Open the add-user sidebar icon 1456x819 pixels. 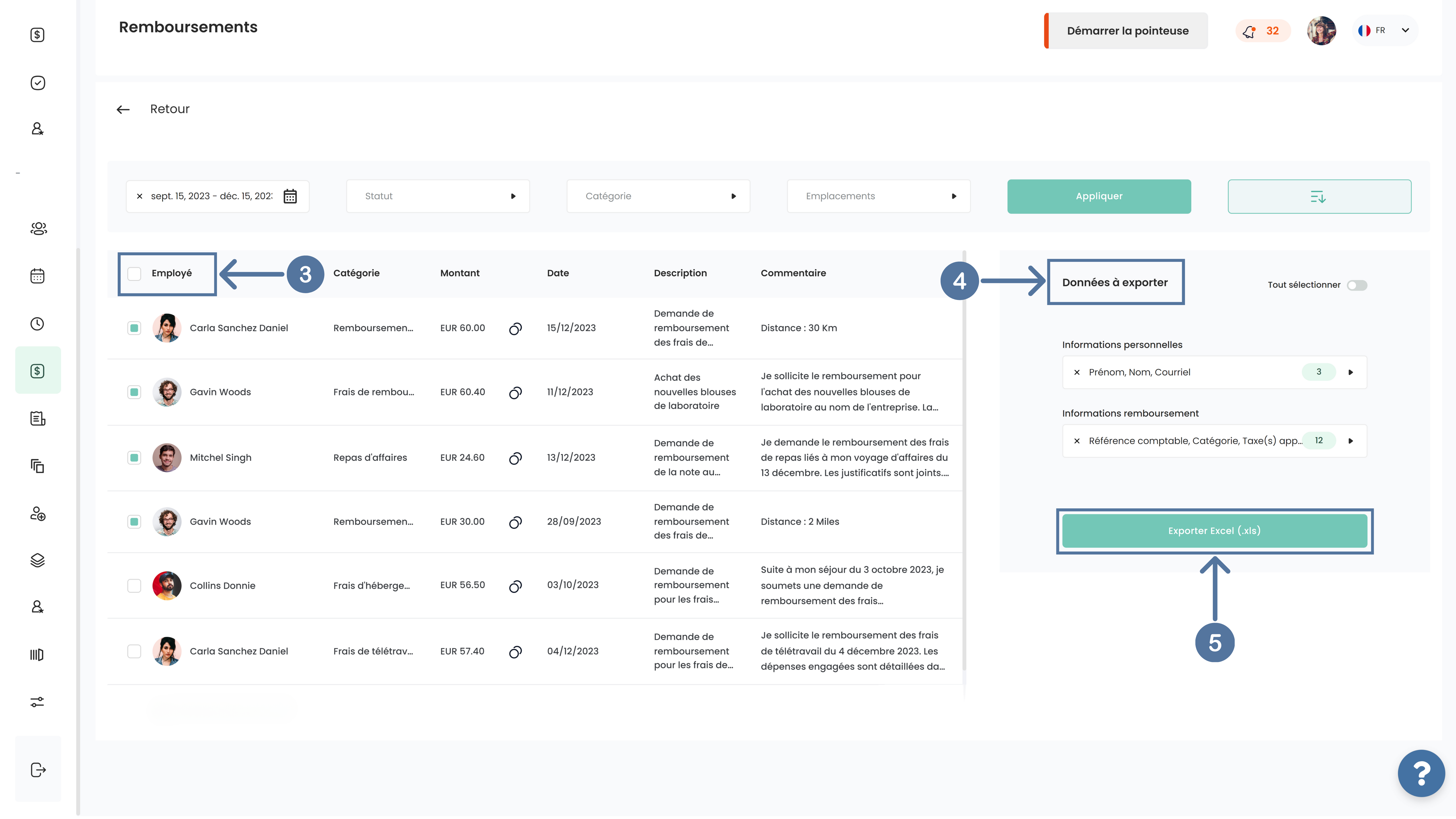click(37, 514)
